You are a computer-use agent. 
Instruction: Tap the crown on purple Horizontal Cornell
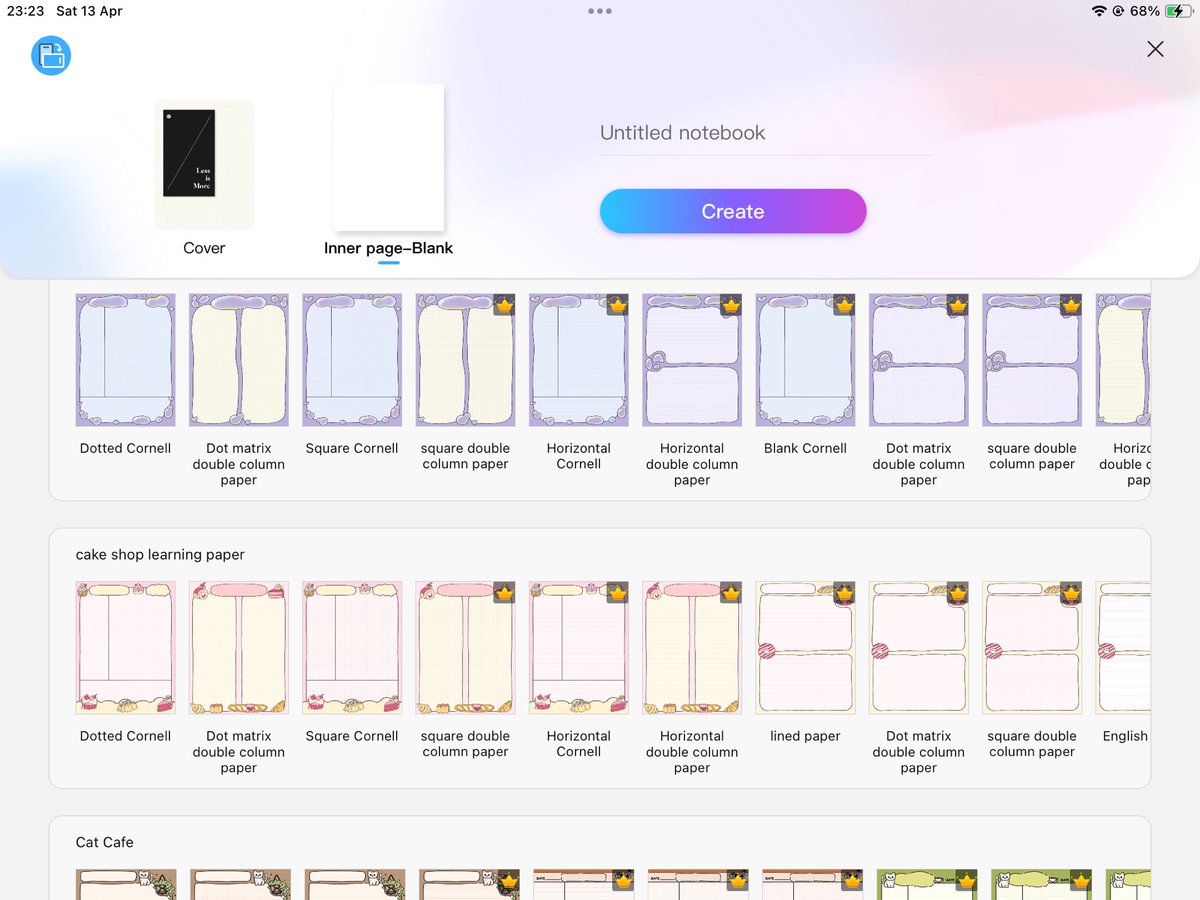pyautogui.click(x=618, y=305)
